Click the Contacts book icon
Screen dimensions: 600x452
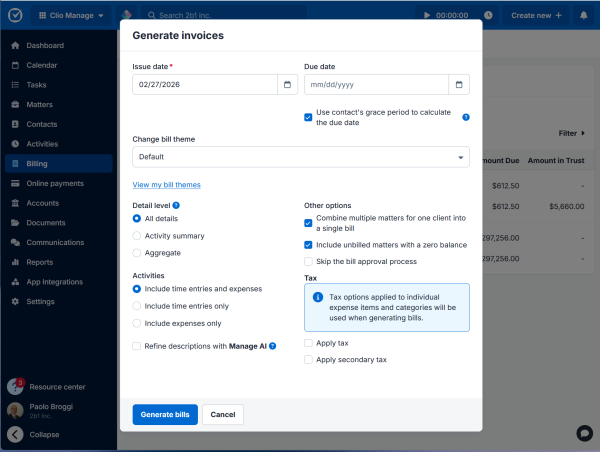pos(15,124)
